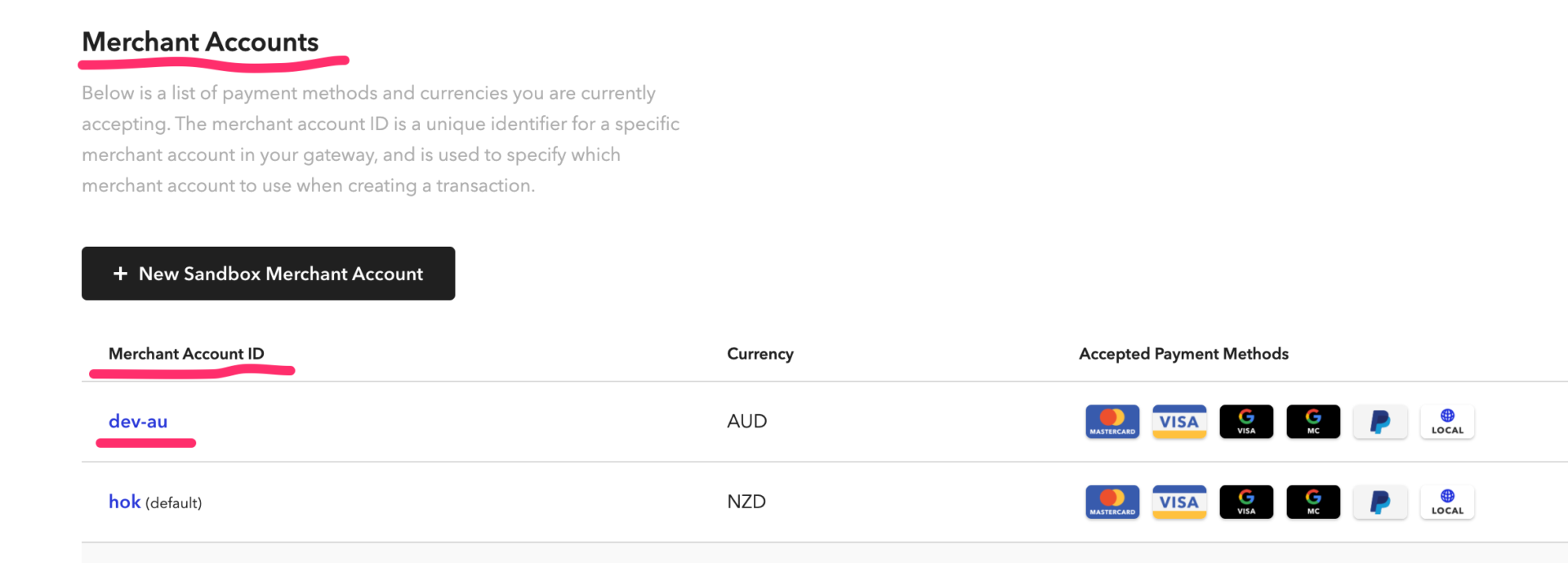Viewport: 1568px width, 563px height.
Task: Click Google Pay Visa icon for dev-au
Action: [x=1246, y=422]
